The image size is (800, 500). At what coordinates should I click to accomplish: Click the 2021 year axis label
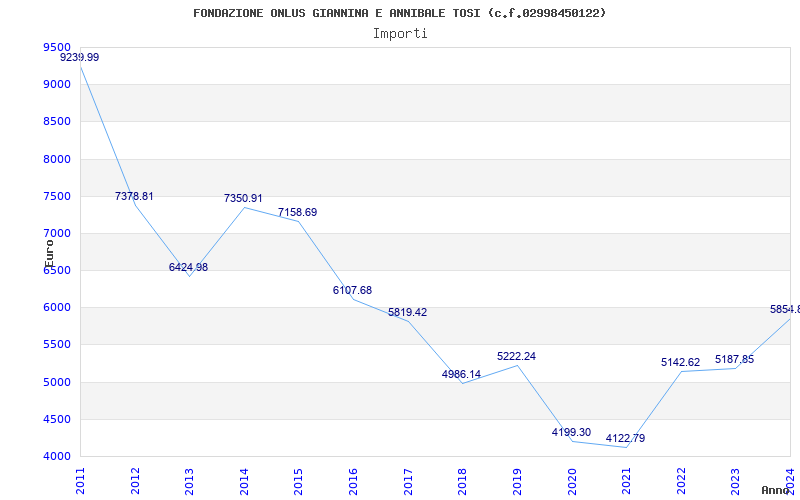(x=626, y=481)
